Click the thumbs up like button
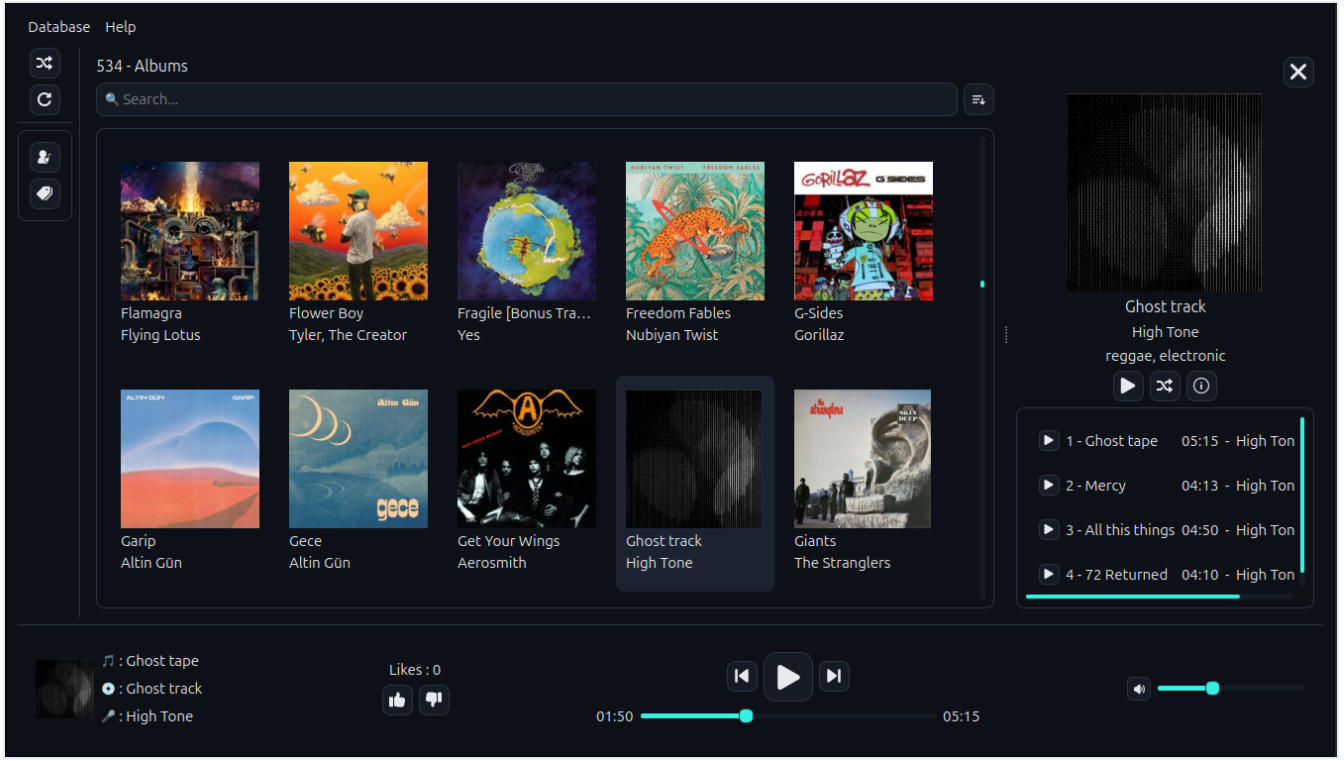Viewport: 1344px width, 761px height. (397, 700)
